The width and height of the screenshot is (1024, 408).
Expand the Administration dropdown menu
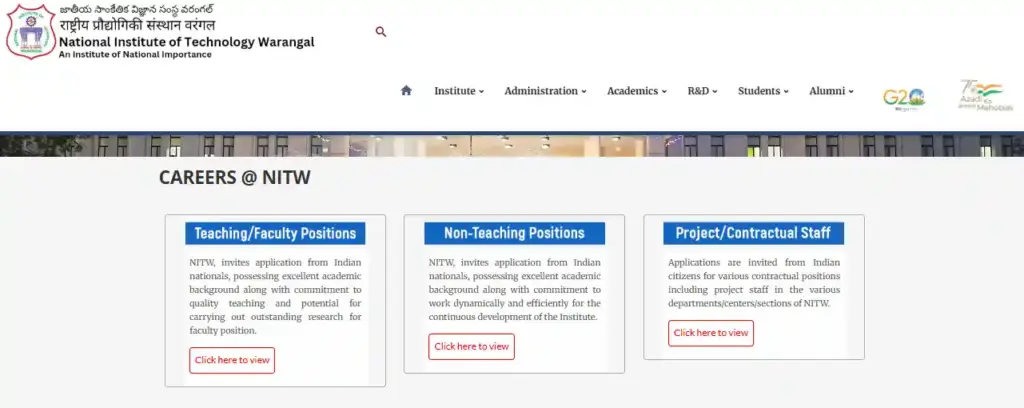[x=545, y=91]
